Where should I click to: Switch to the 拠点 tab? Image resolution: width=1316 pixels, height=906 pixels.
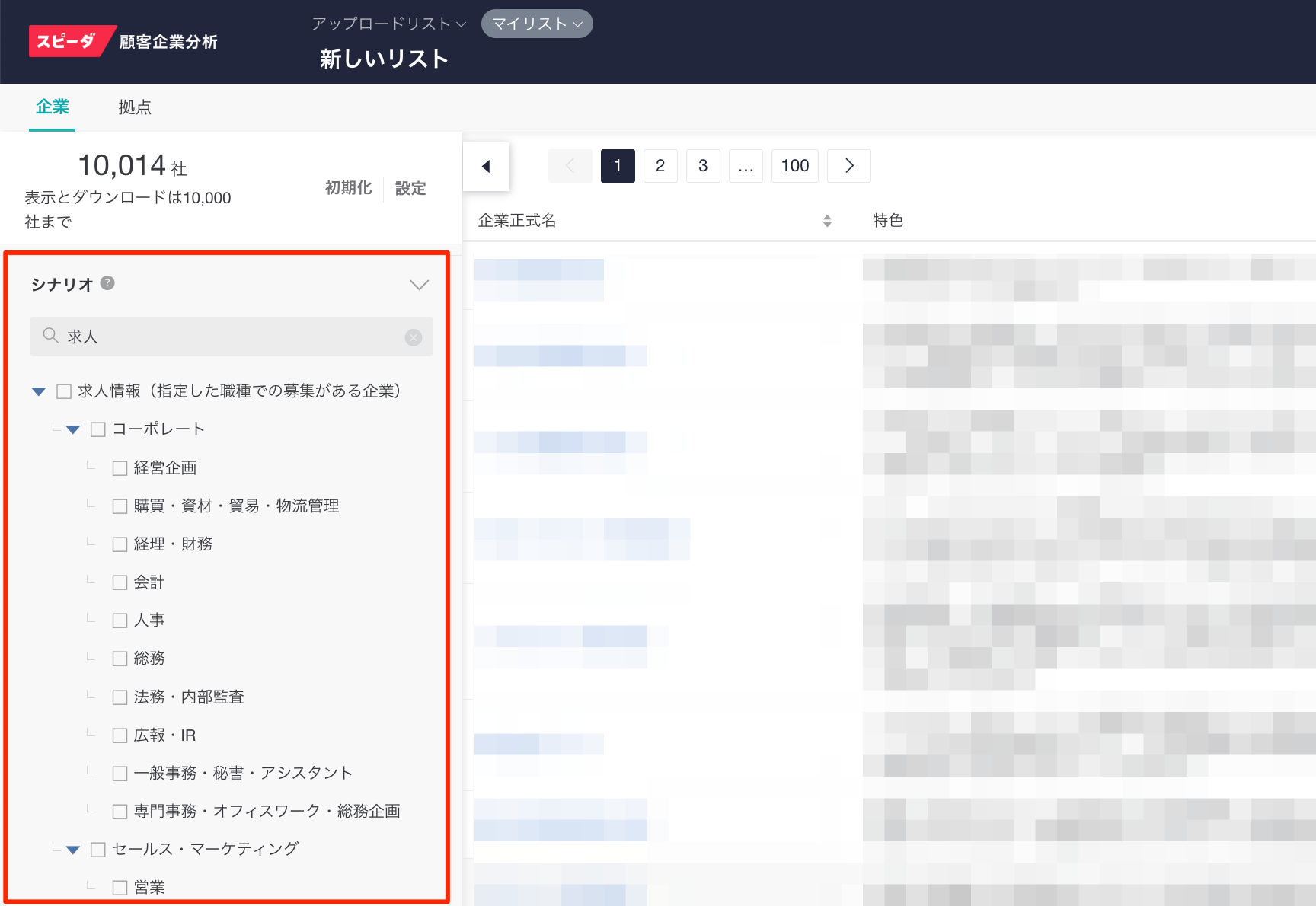tap(135, 107)
